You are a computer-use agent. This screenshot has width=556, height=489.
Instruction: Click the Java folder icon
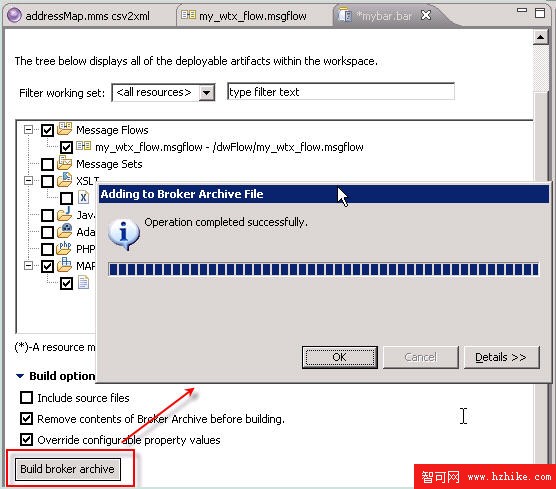[65, 214]
